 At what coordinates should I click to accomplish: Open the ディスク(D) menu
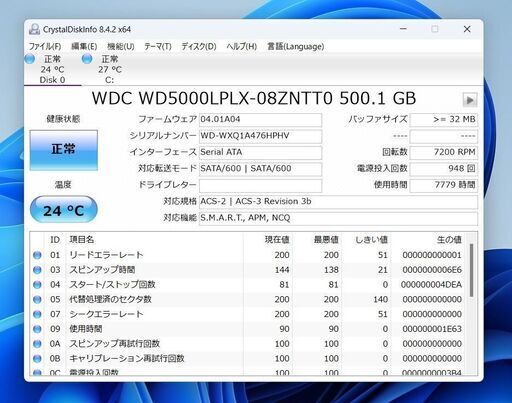coord(199,46)
